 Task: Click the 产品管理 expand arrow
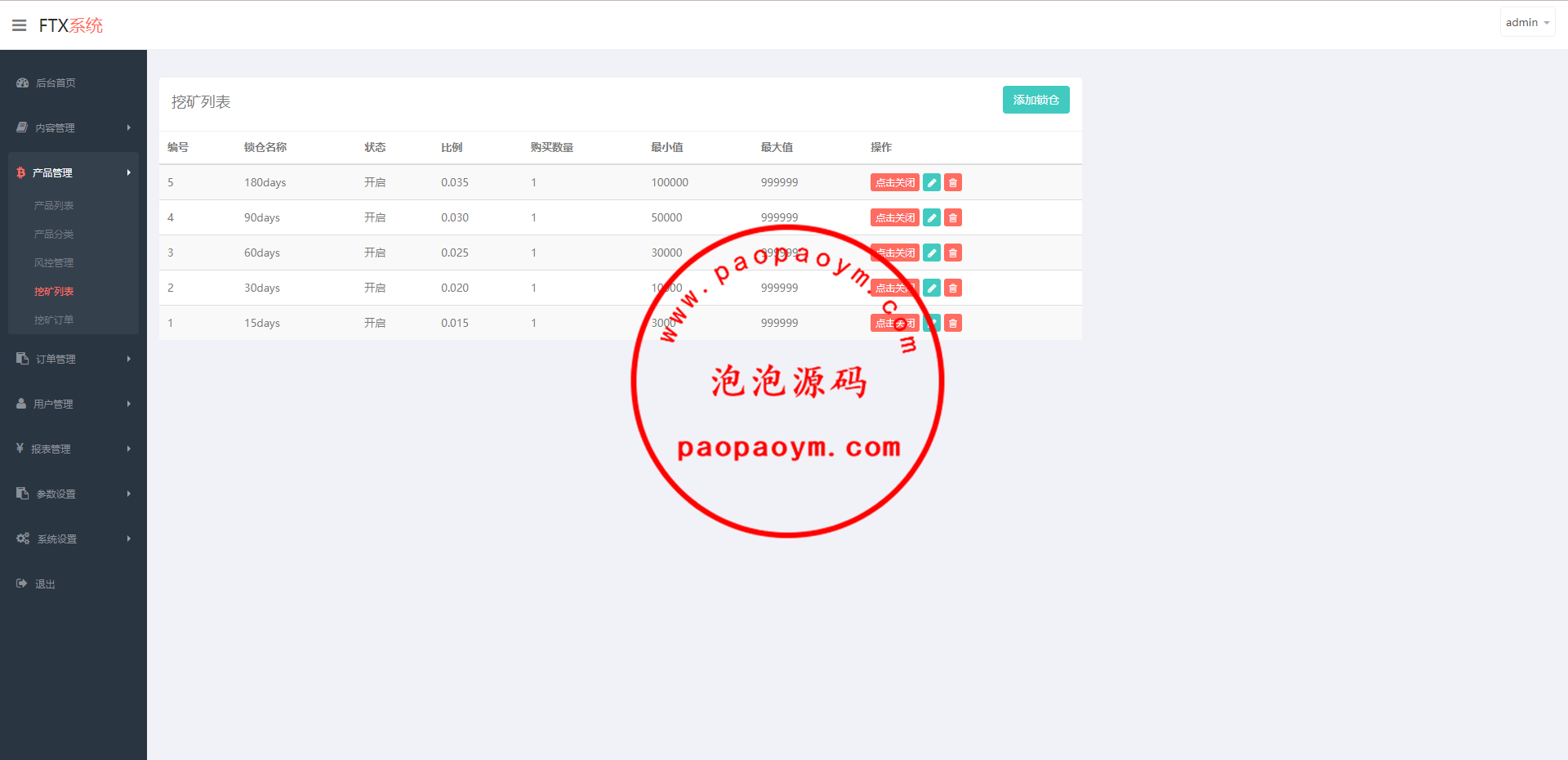click(128, 172)
